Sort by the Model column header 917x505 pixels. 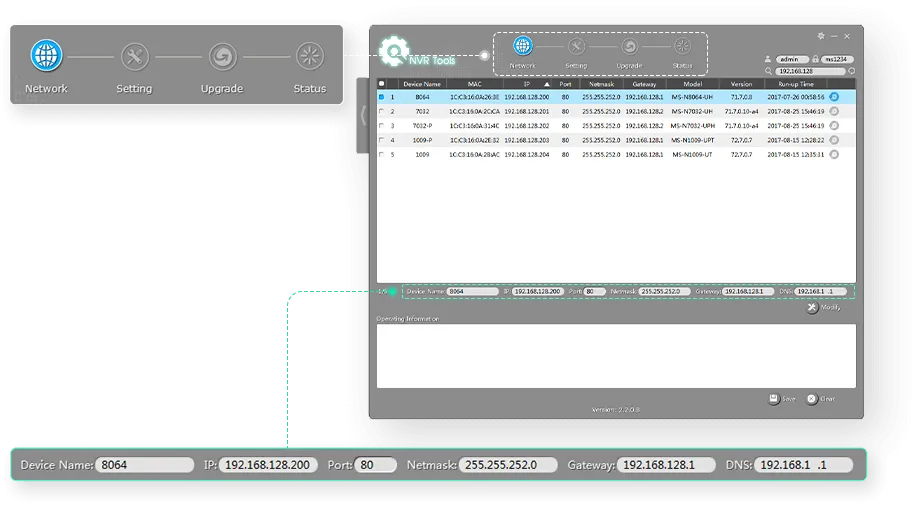point(692,84)
